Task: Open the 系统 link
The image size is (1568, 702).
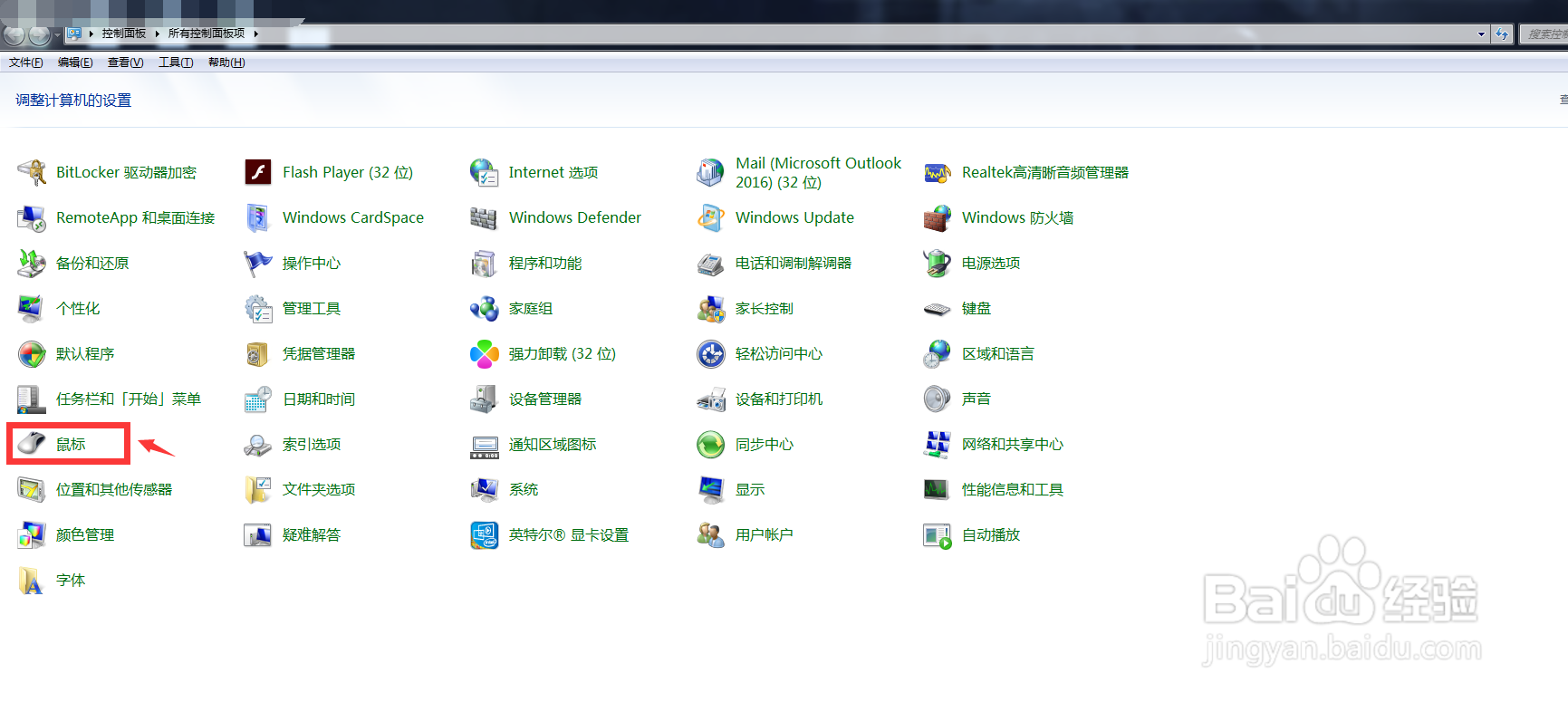Action: [x=524, y=489]
